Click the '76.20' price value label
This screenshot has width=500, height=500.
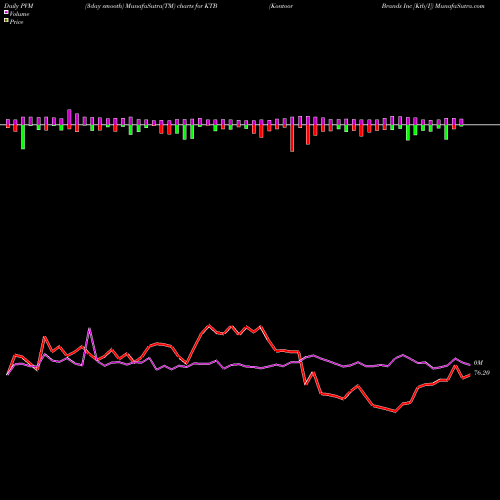(x=482, y=373)
